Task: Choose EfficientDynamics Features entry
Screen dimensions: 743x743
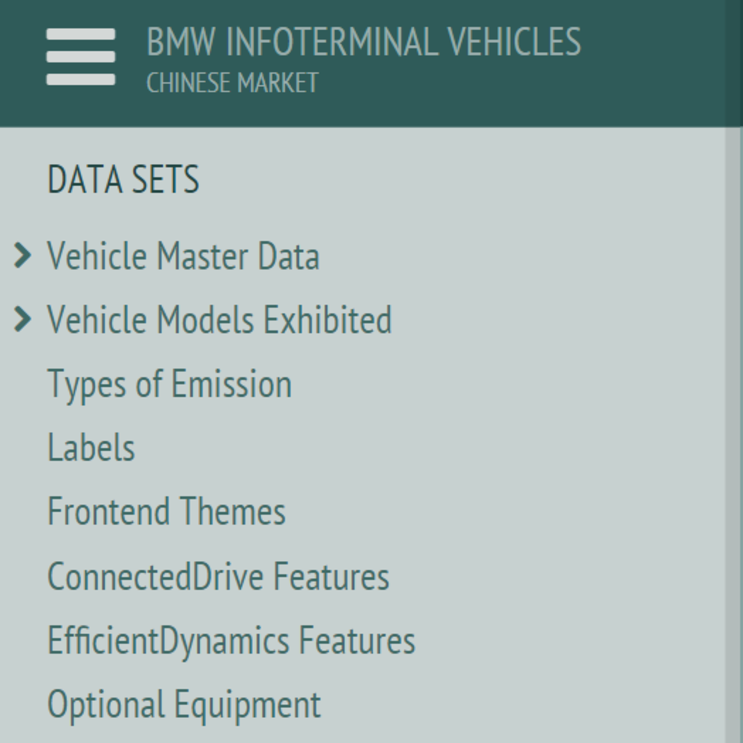Action: pos(231,641)
